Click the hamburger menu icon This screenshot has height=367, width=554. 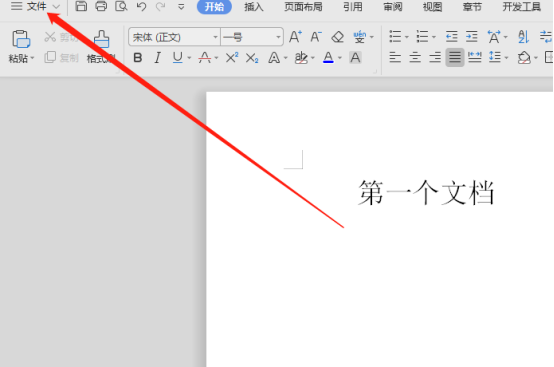(16, 6)
